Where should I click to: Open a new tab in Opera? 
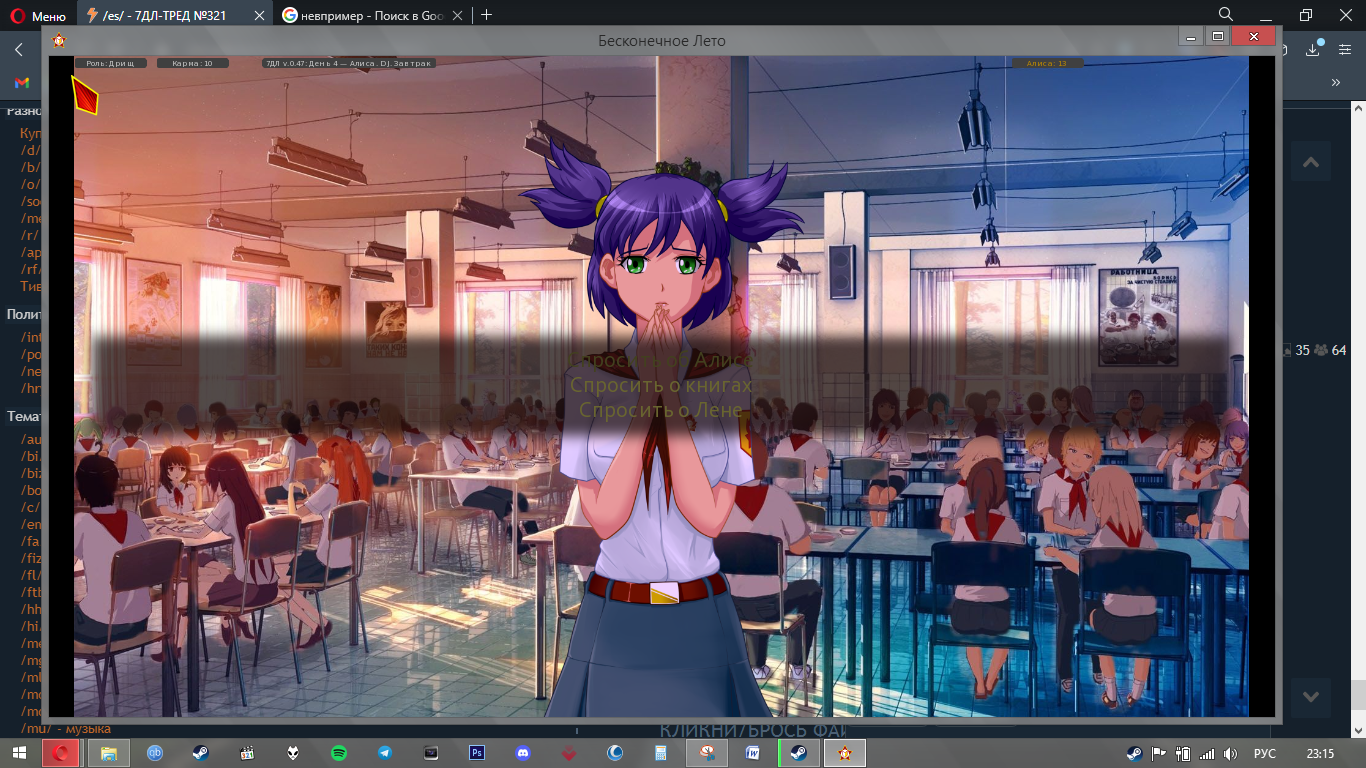pyautogui.click(x=487, y=15)
